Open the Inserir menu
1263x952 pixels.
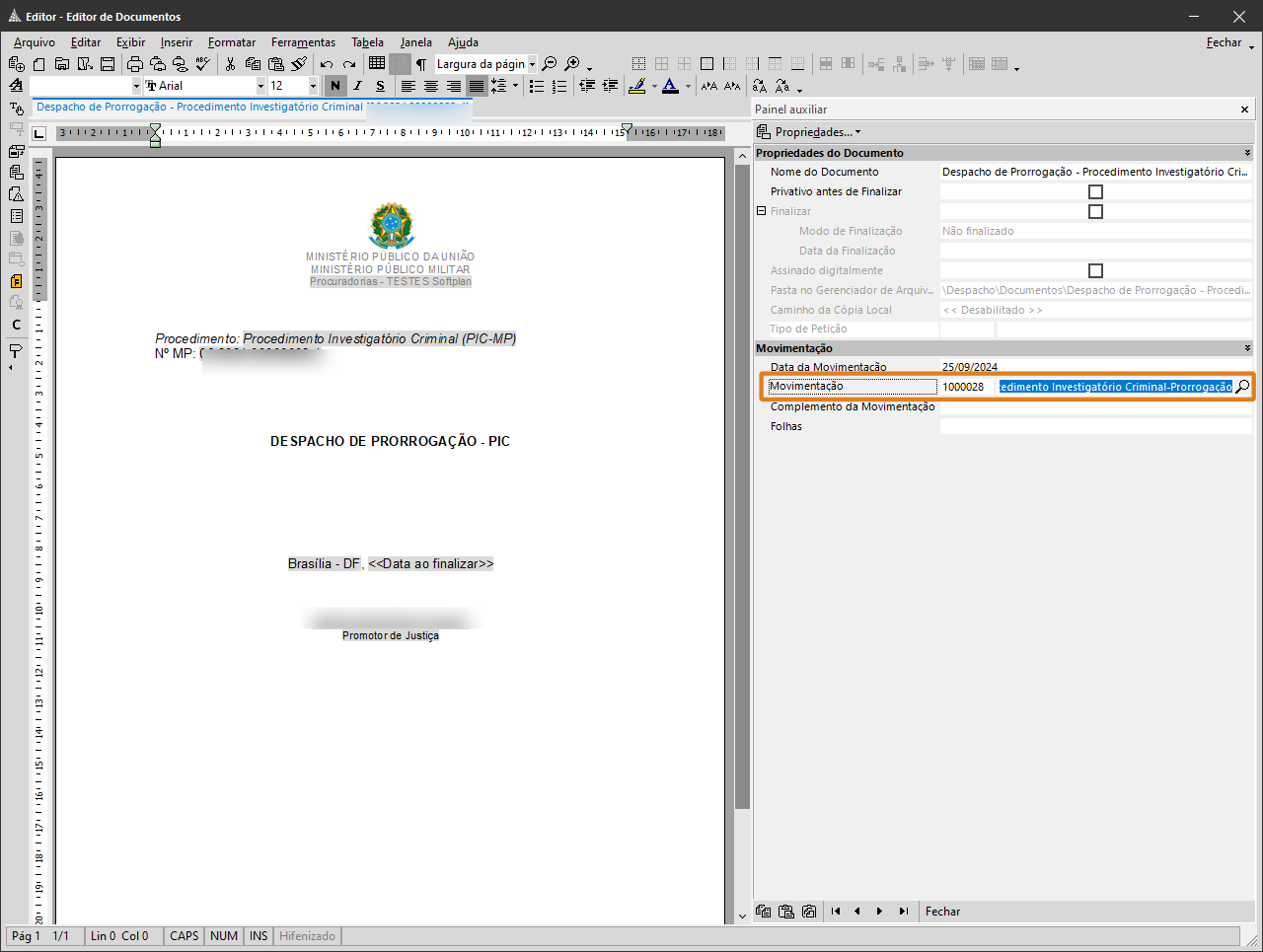177,42
